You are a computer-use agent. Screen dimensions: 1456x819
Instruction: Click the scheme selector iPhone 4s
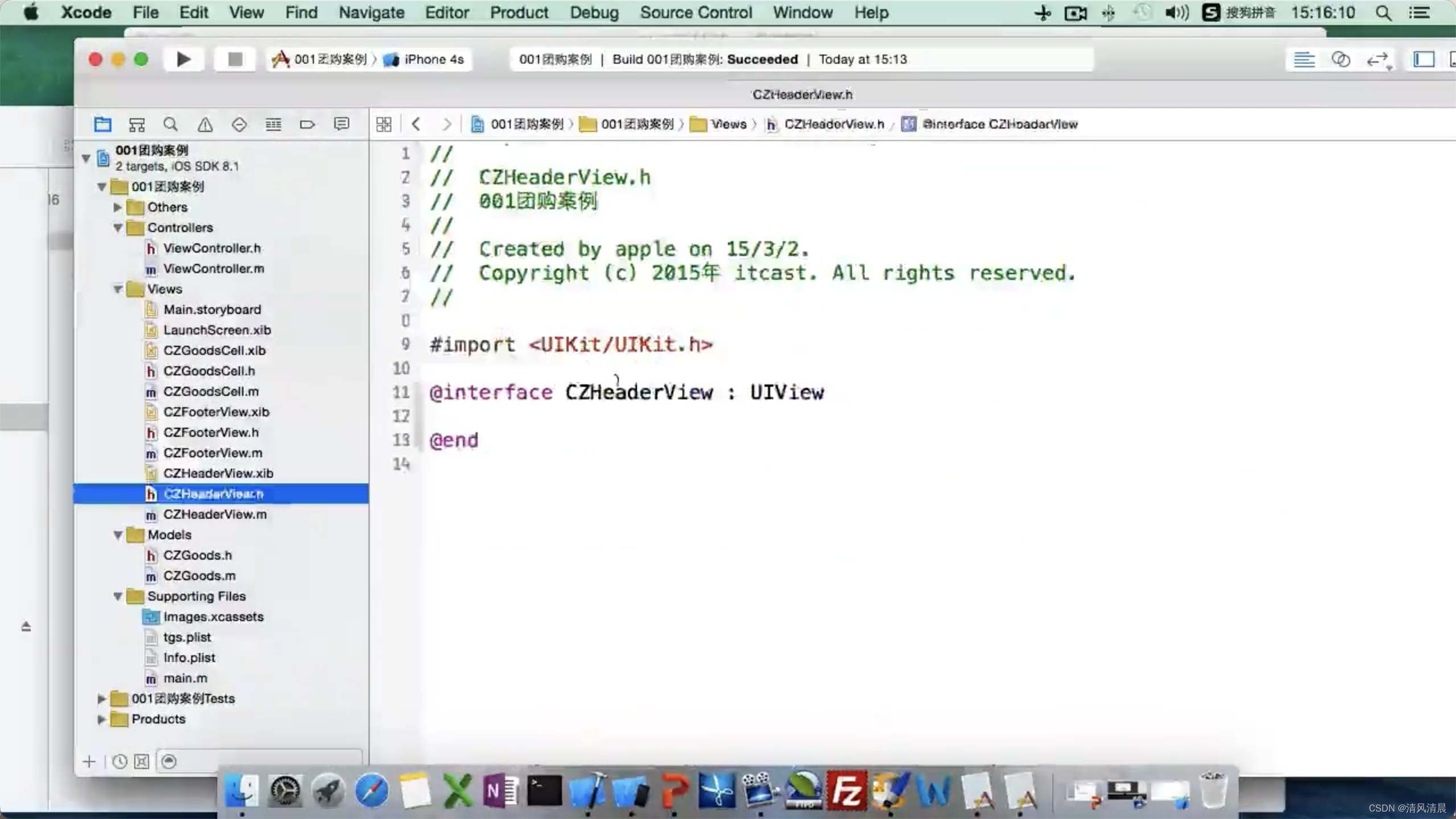click(x=432, y=59)
